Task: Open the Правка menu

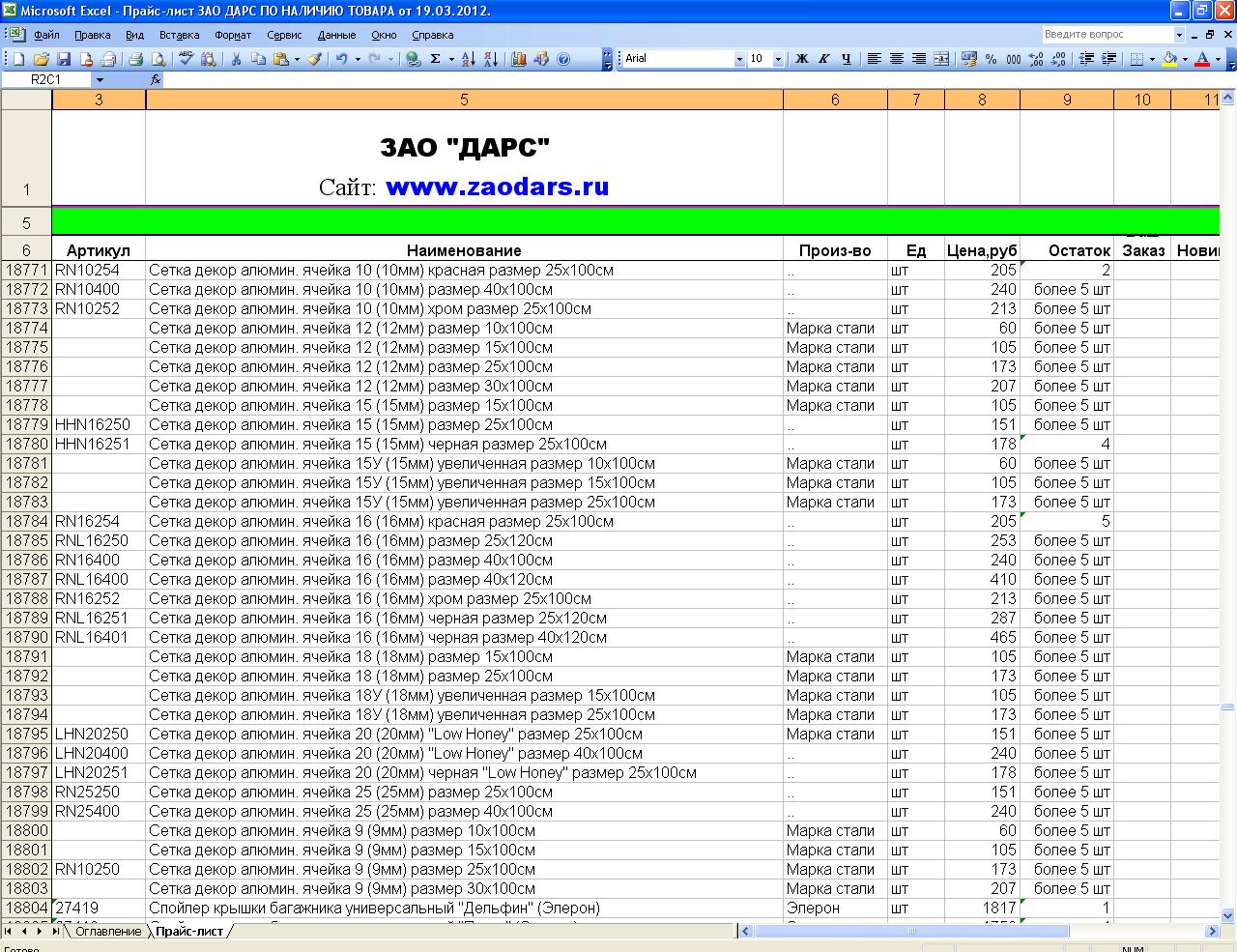Action: pos(92,35)
